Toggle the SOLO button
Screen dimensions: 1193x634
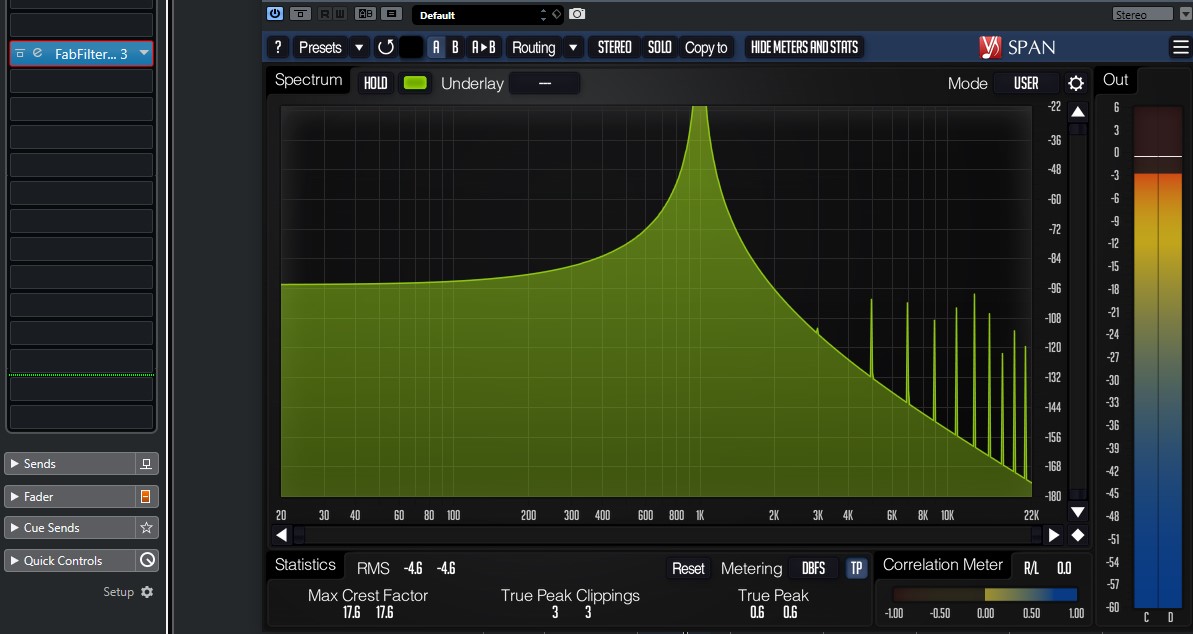click(660, 47)
